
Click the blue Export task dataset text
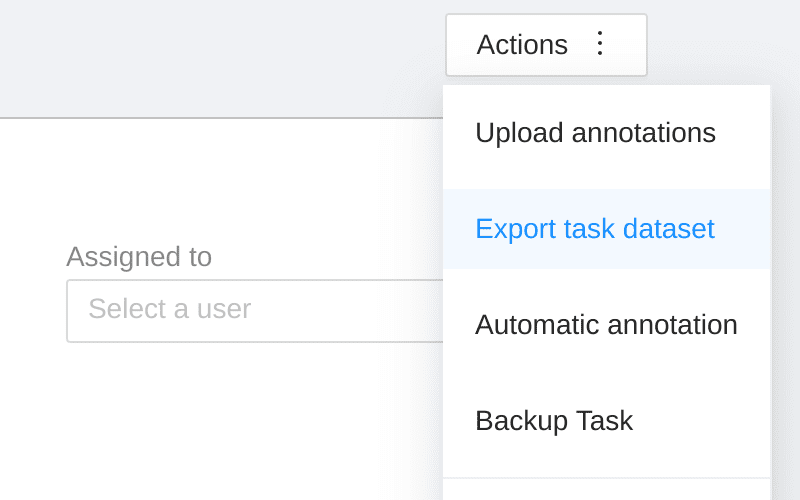pyautogui.click(x=595, y=229)
